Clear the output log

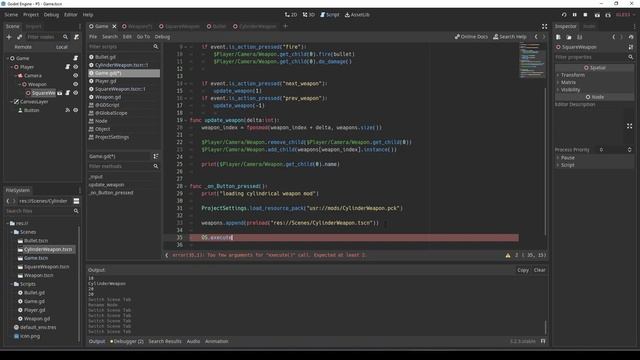[x=540, y=270]
